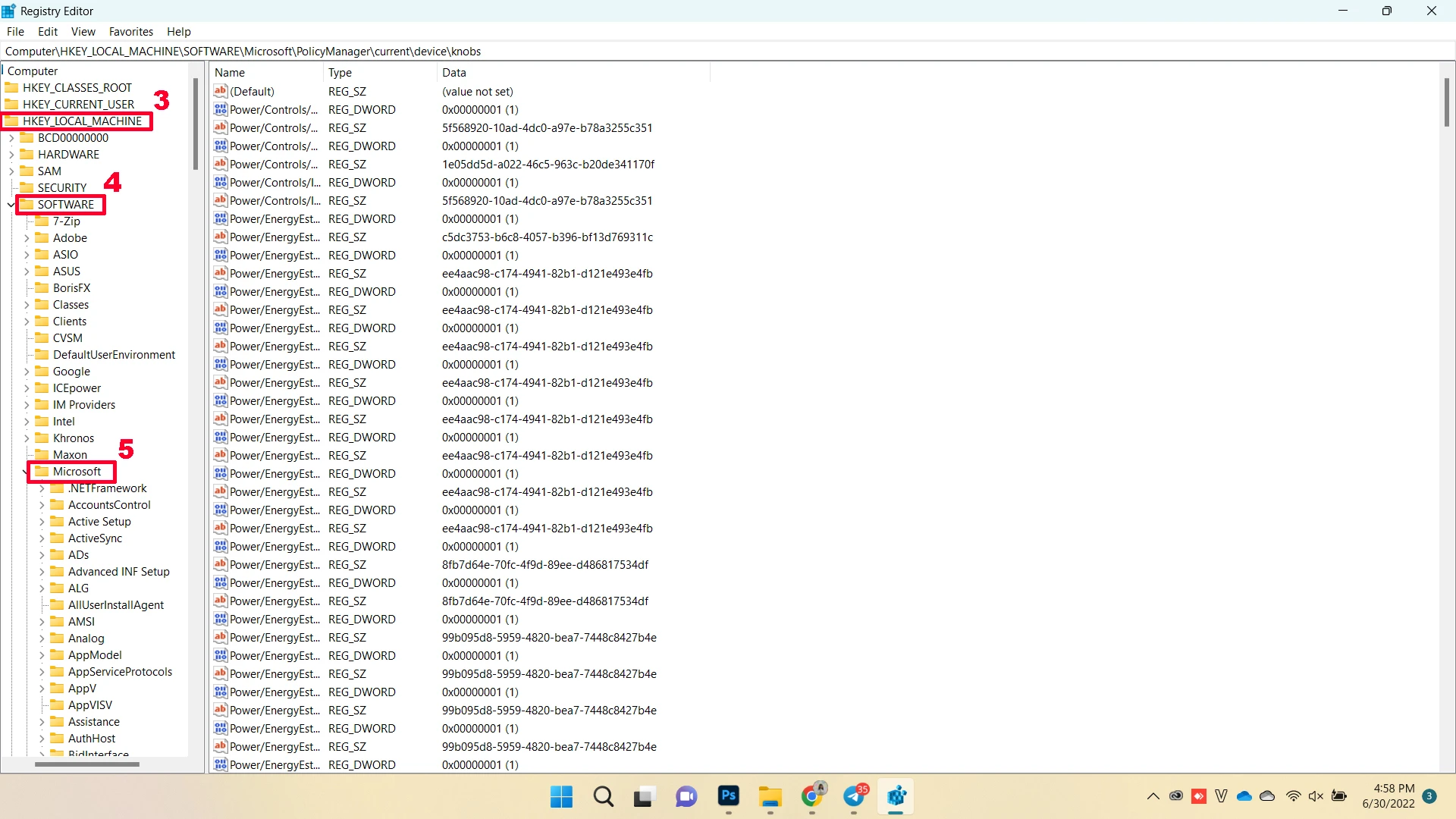1456x819 pixels.
Task: Open the View menu
Action: [x=83, y=31]
